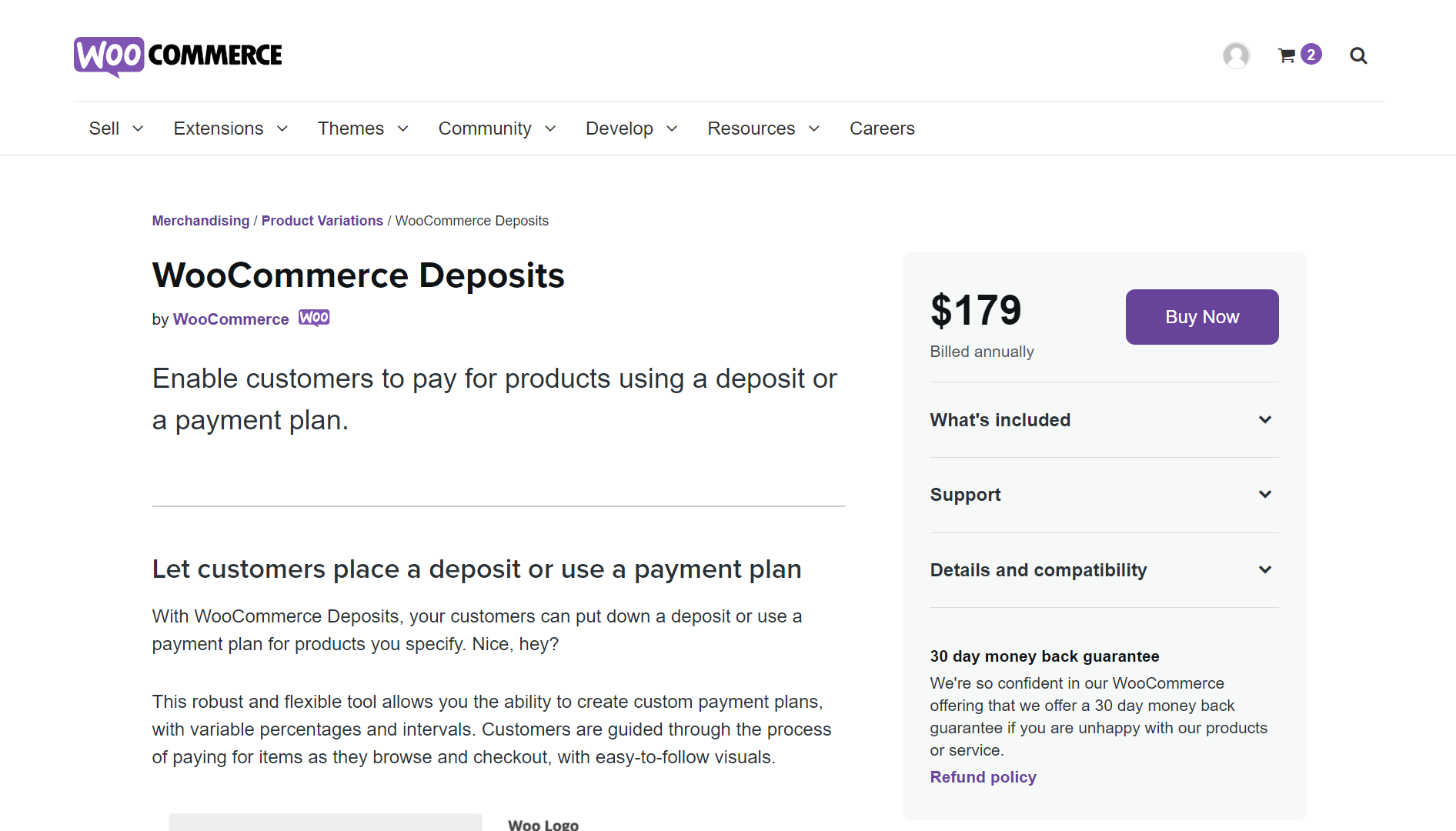Expand Details and compatibility section arrow
The height and width of the screenshot is (831, 1456).
1265,569
